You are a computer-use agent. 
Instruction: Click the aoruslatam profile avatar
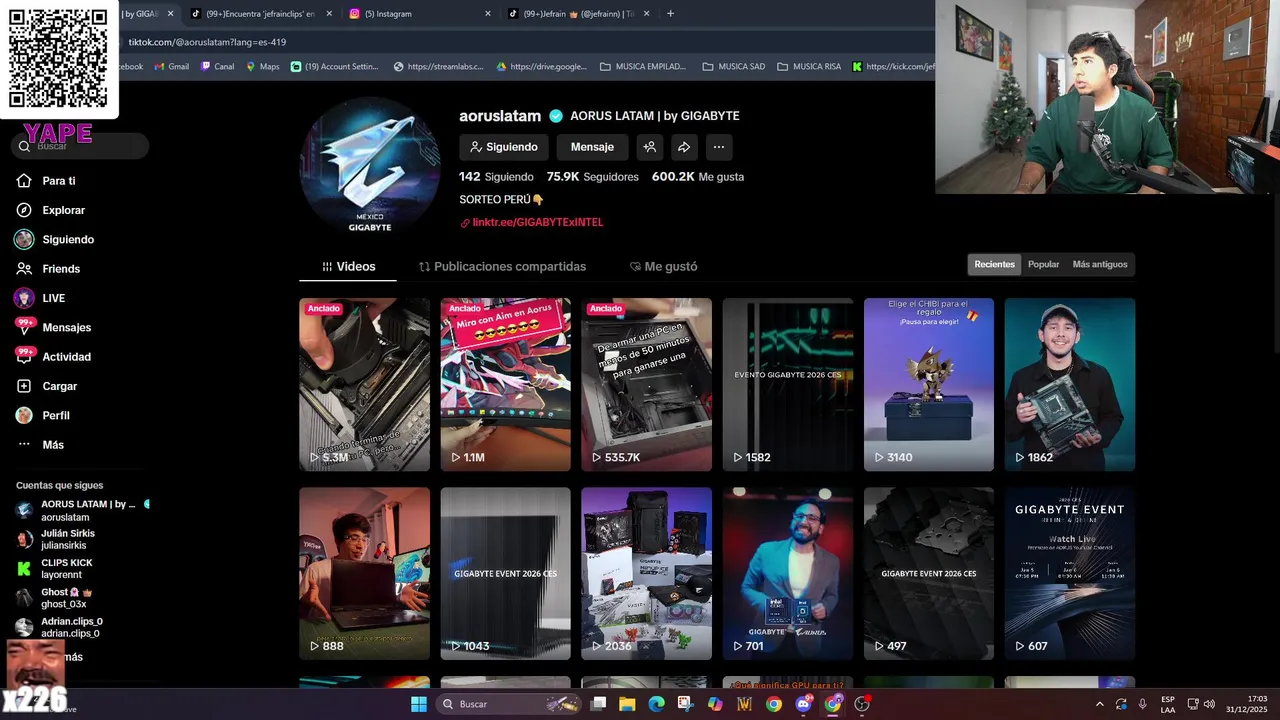pyautogui.click(x=370, y=167)
